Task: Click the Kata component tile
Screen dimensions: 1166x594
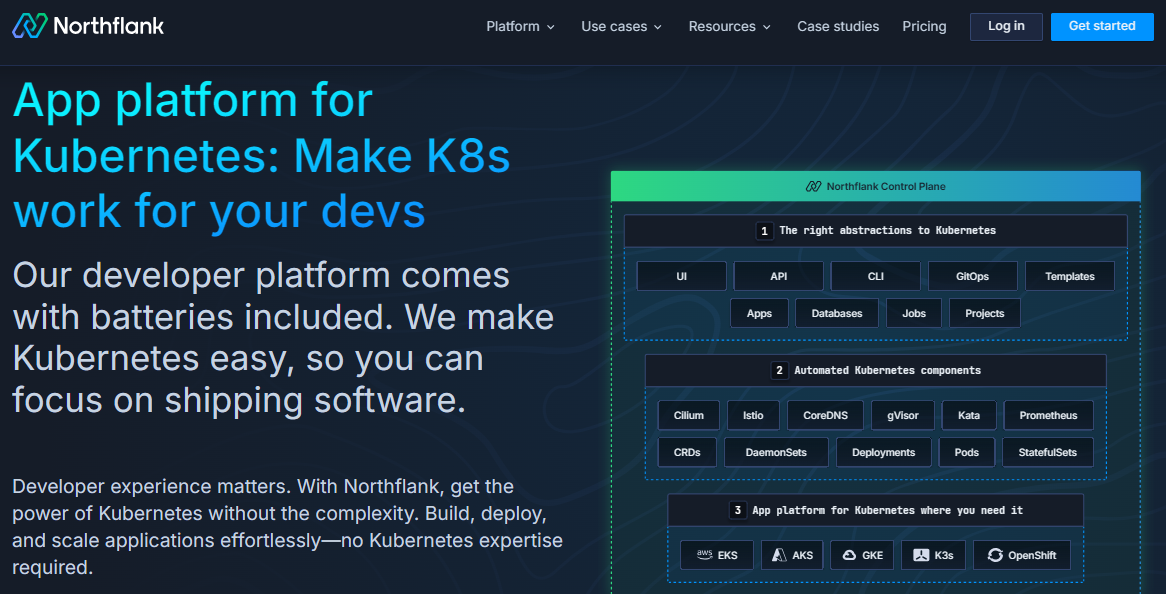Action: point(969,415)
